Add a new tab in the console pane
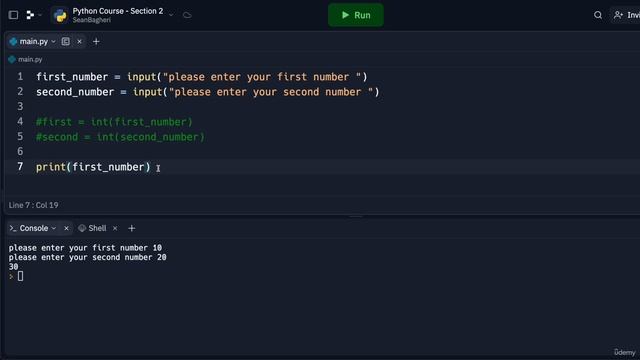The height and width of the screenshot is (360, 640). [x=131, y=229]
